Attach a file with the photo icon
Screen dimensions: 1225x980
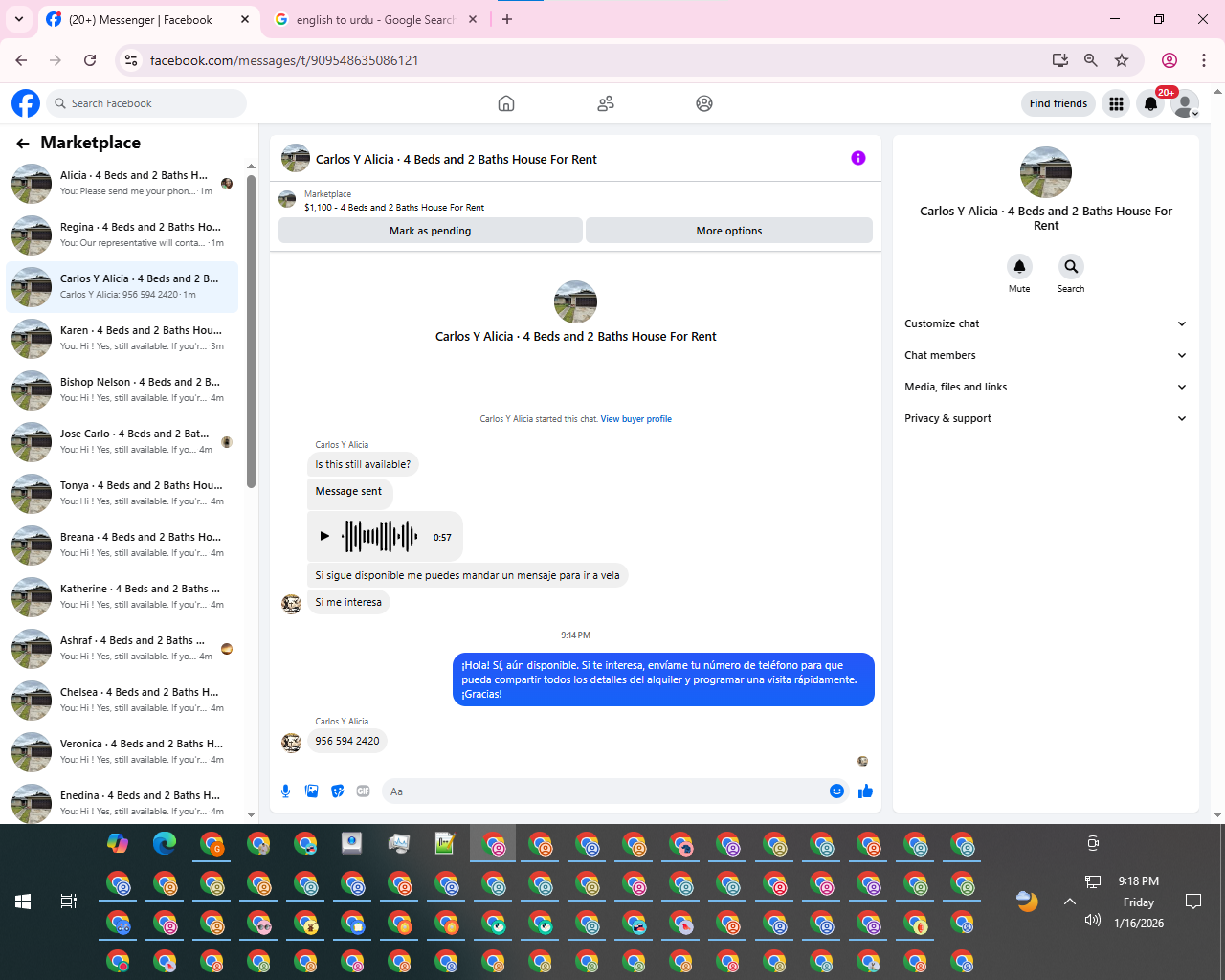(311, 791)
